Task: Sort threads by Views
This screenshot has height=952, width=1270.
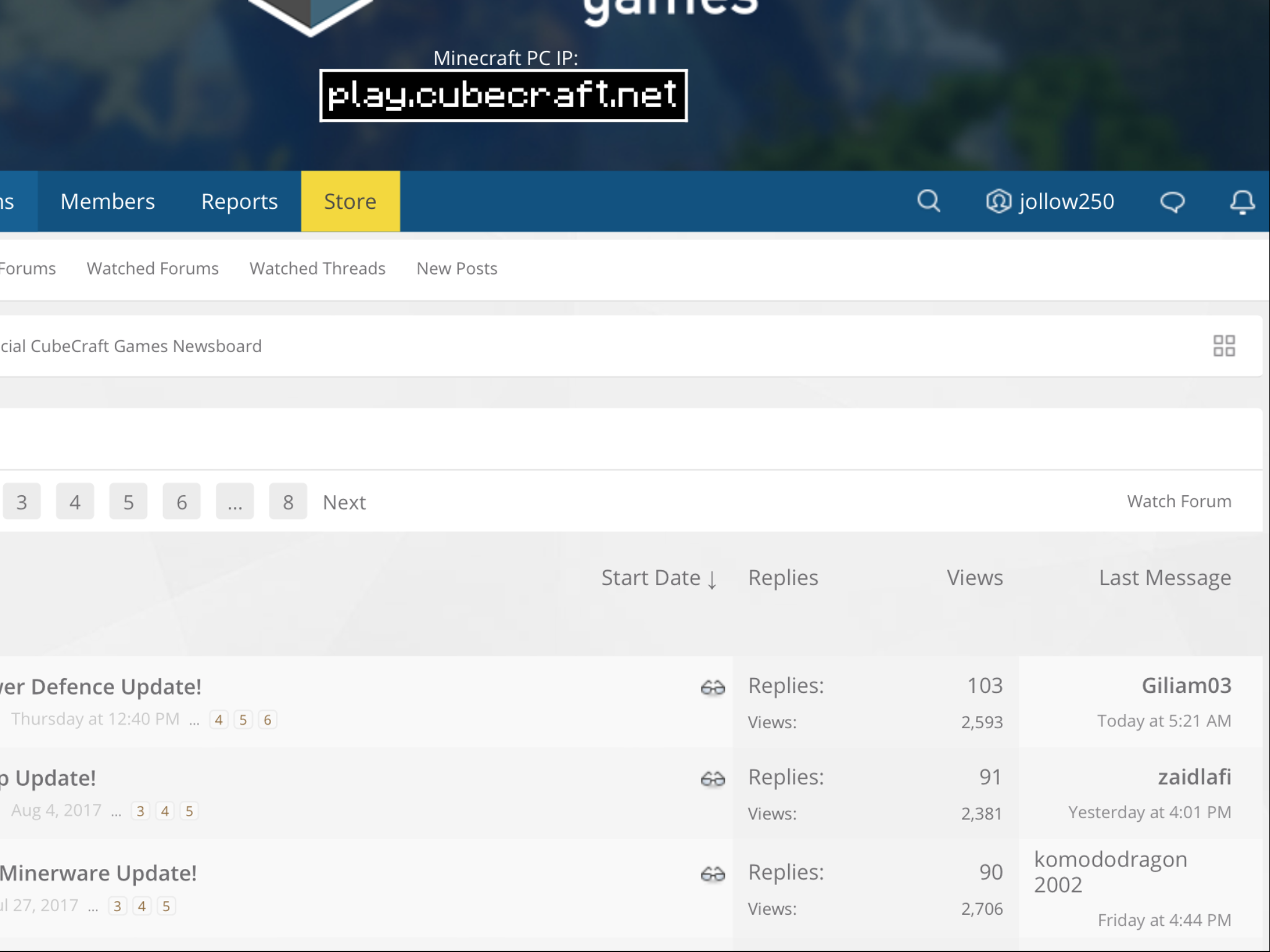Action: click(974, 578)
